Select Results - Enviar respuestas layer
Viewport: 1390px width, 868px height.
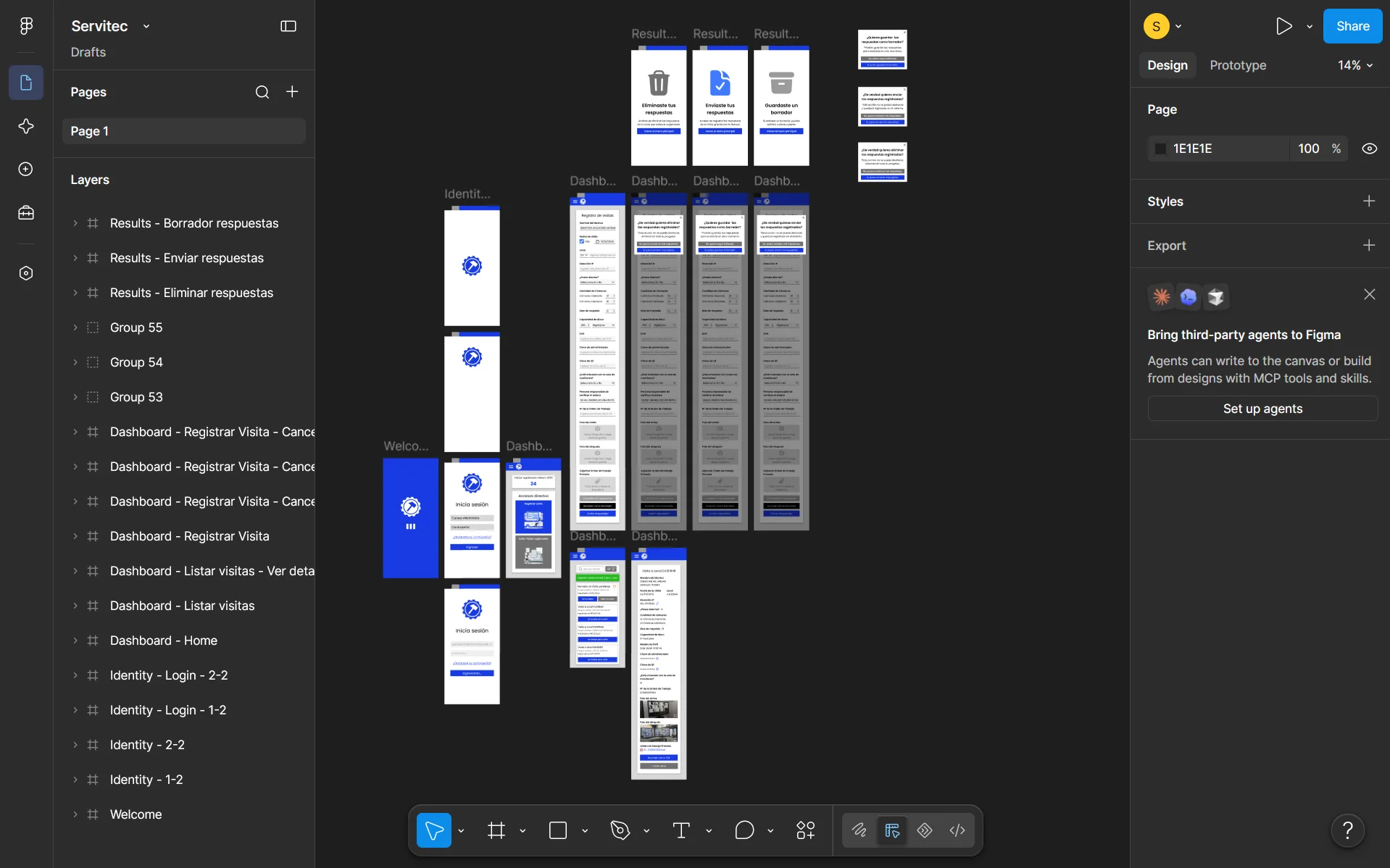pyautogui.click(x=187, y=258)
